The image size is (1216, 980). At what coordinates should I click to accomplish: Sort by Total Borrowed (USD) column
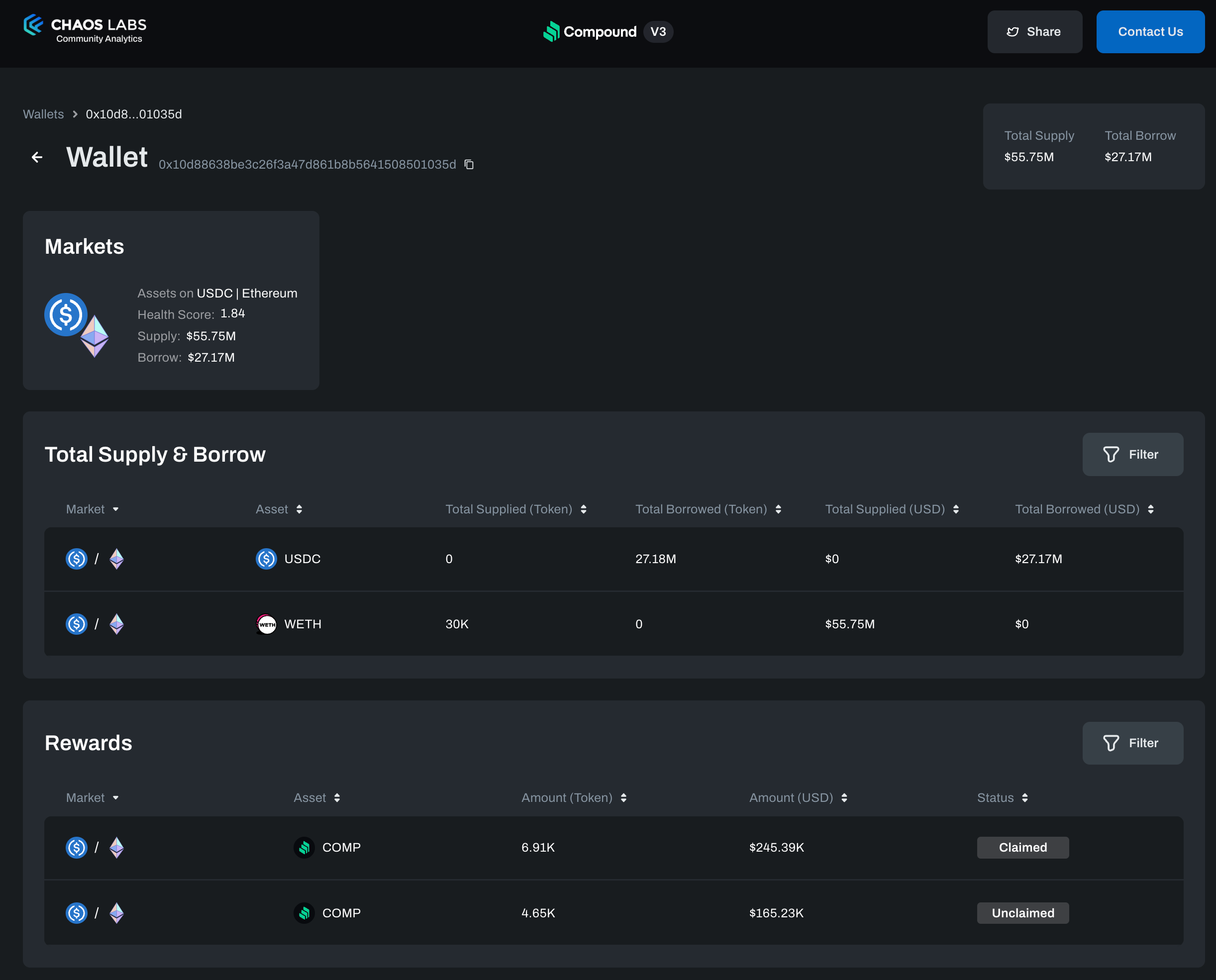[x=1150, y=509]
